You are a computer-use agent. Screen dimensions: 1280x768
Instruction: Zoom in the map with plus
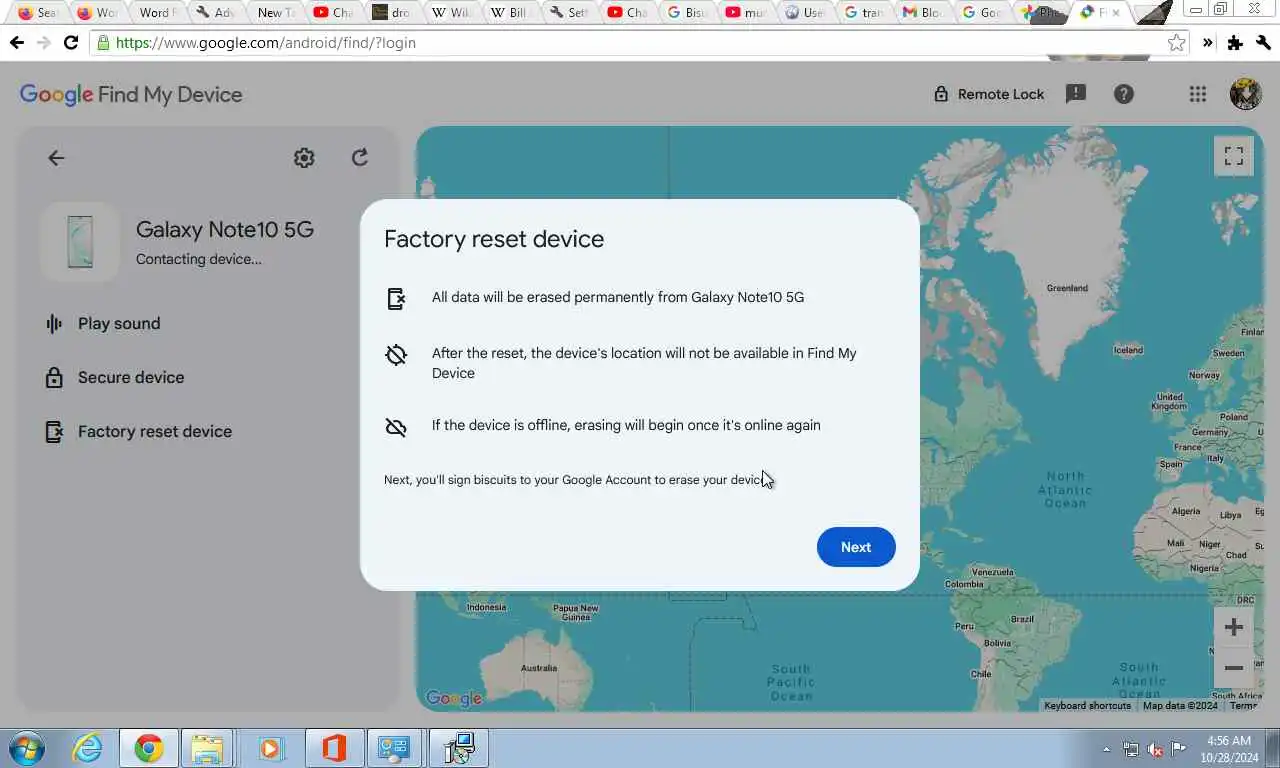point(1233,627)
